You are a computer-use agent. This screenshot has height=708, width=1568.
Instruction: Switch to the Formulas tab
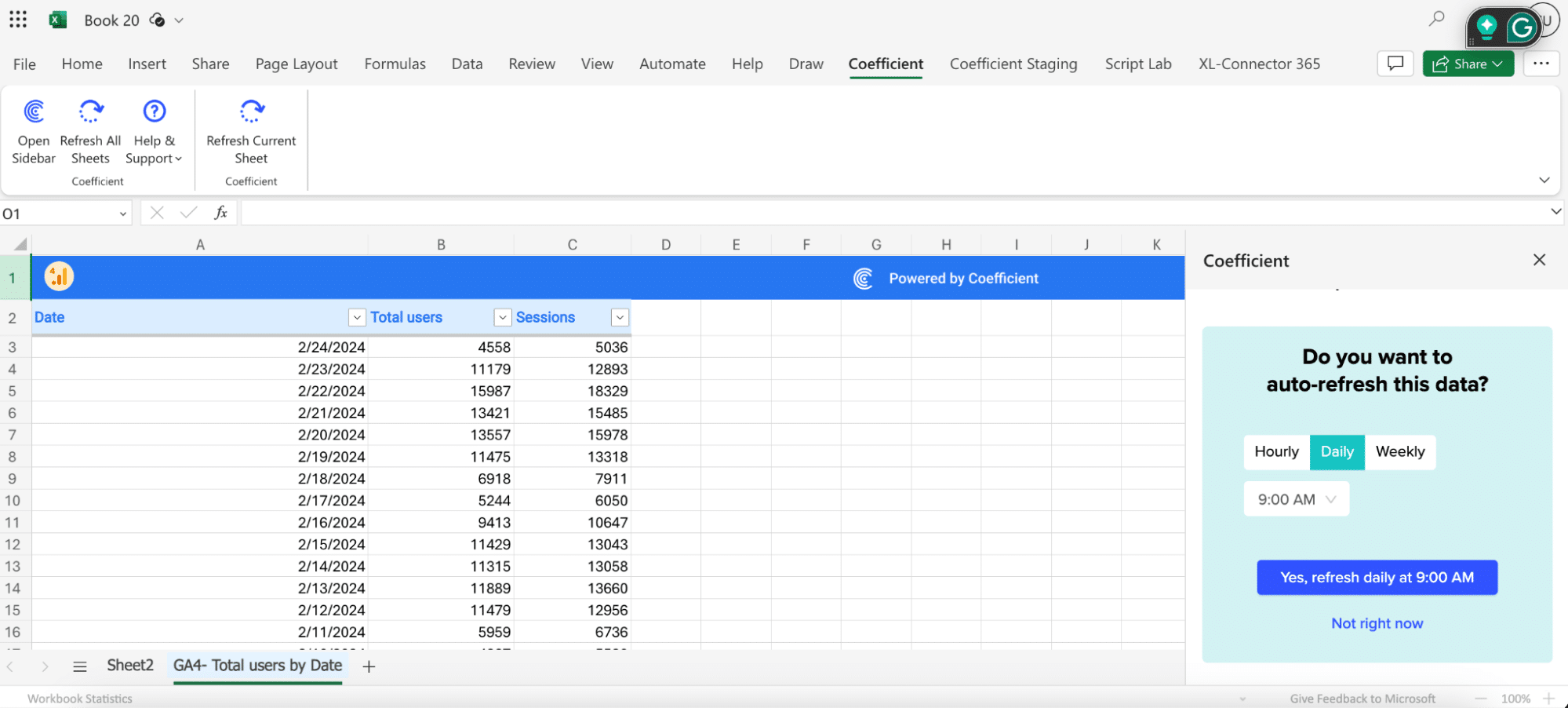[395, 64]
